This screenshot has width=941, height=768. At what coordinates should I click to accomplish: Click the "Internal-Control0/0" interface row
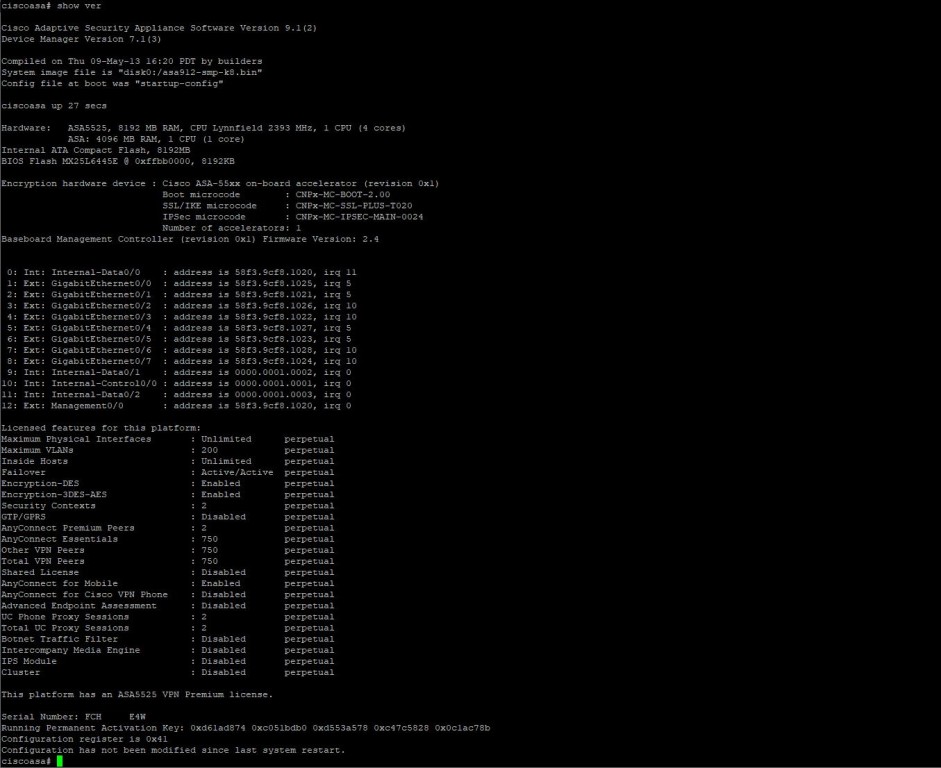click(x=176, y=384)
